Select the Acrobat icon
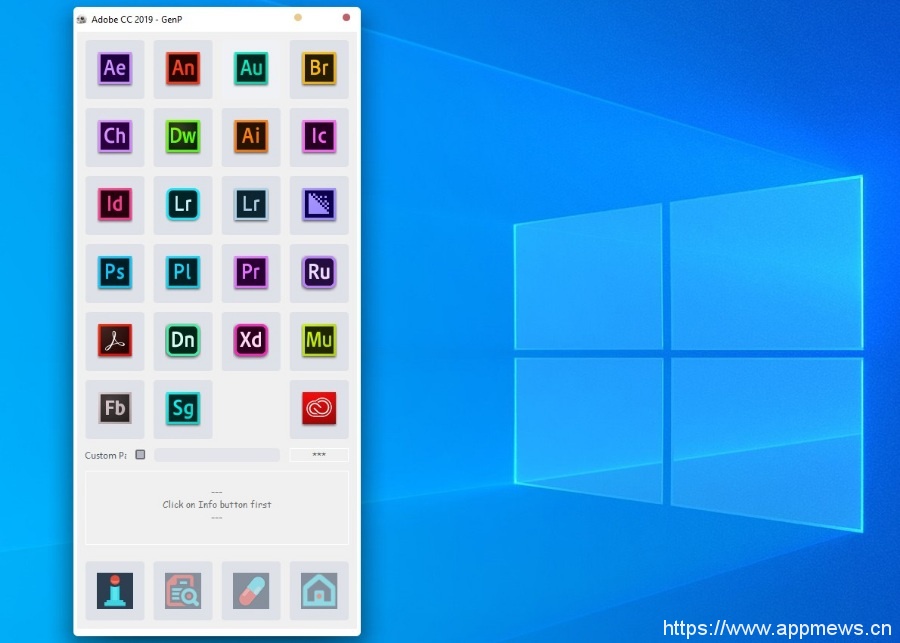 (115, 341)
